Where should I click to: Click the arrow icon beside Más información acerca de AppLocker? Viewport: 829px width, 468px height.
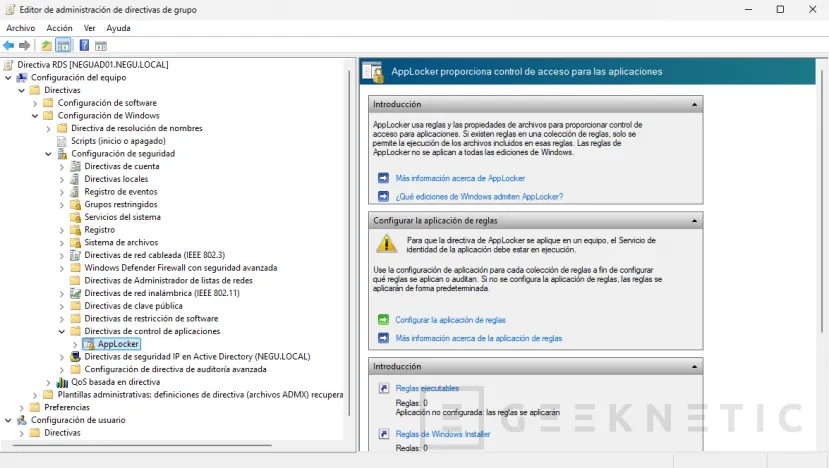[383, 178]
